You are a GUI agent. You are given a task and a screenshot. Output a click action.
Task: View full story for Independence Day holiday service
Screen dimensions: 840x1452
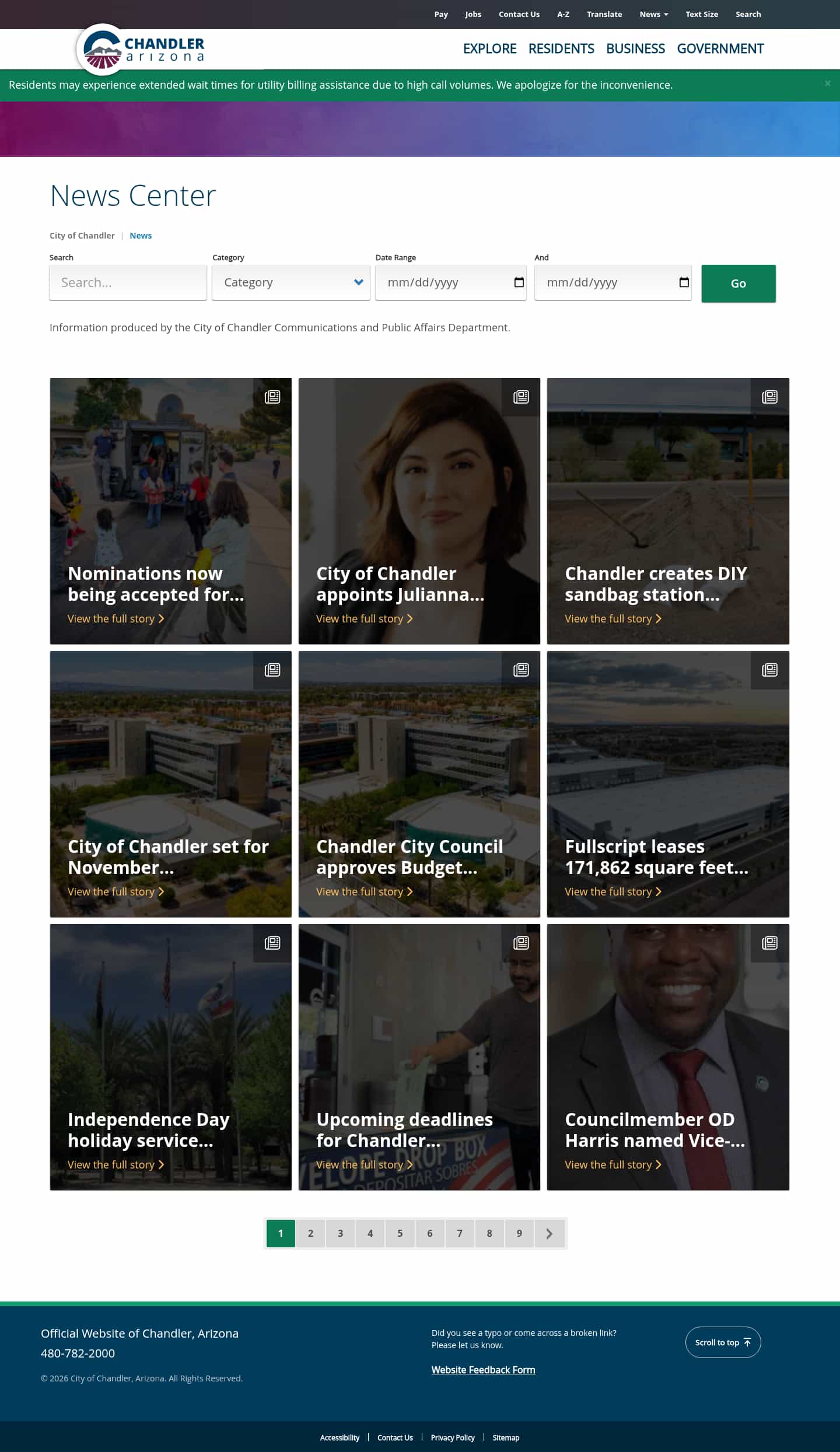tap(116, 1164)
